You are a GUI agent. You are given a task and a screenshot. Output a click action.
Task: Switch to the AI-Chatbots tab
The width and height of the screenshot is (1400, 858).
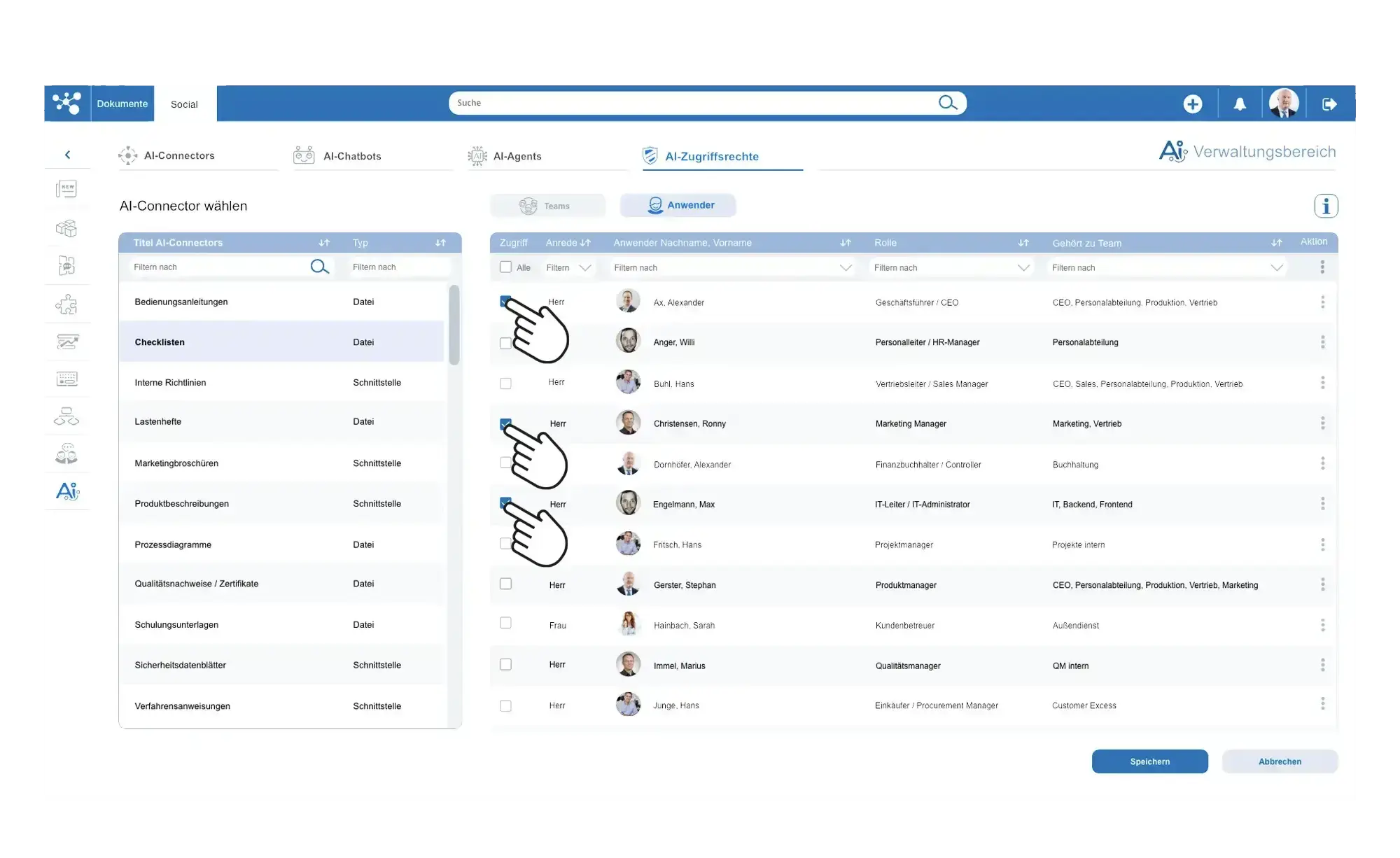[x=351, y=156]
